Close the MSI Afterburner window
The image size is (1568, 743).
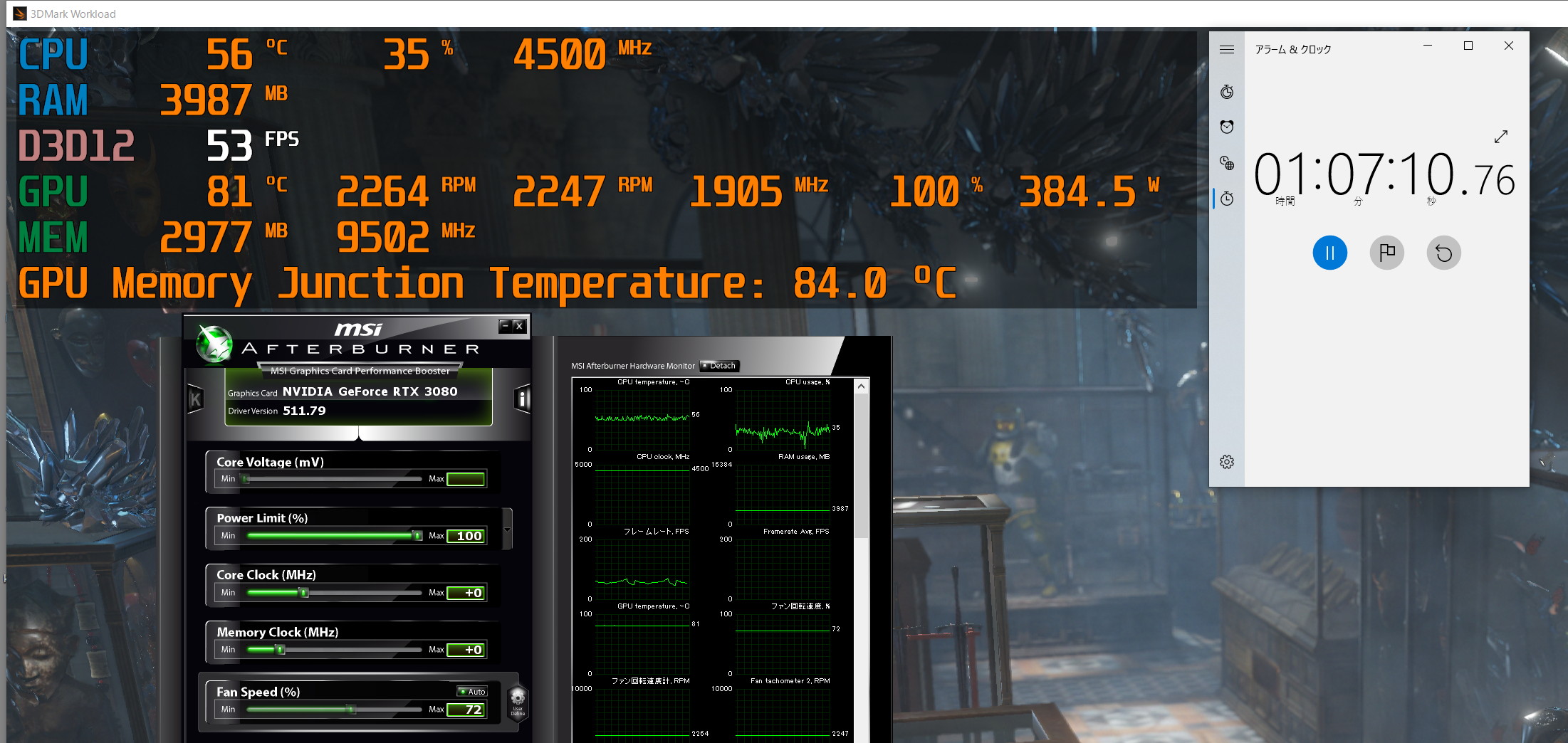pyautogui.click(x=519, y=326)
